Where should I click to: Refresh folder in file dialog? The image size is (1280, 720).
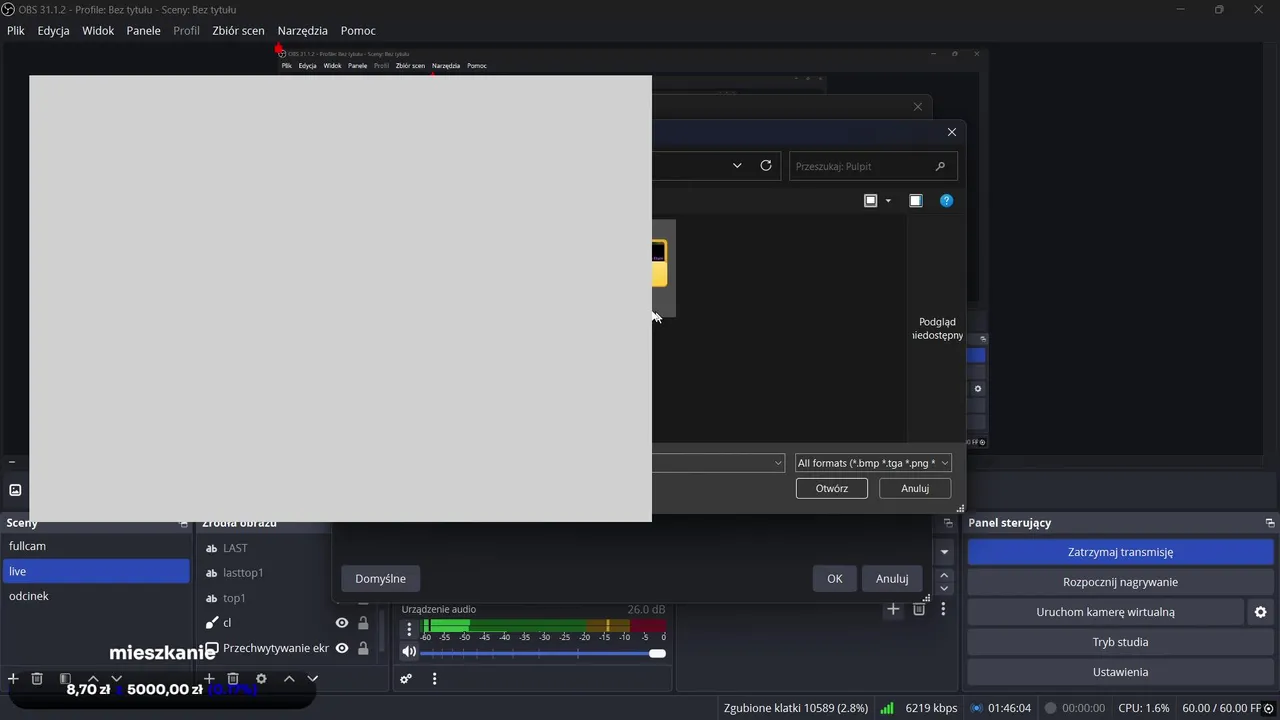[766, 166]
